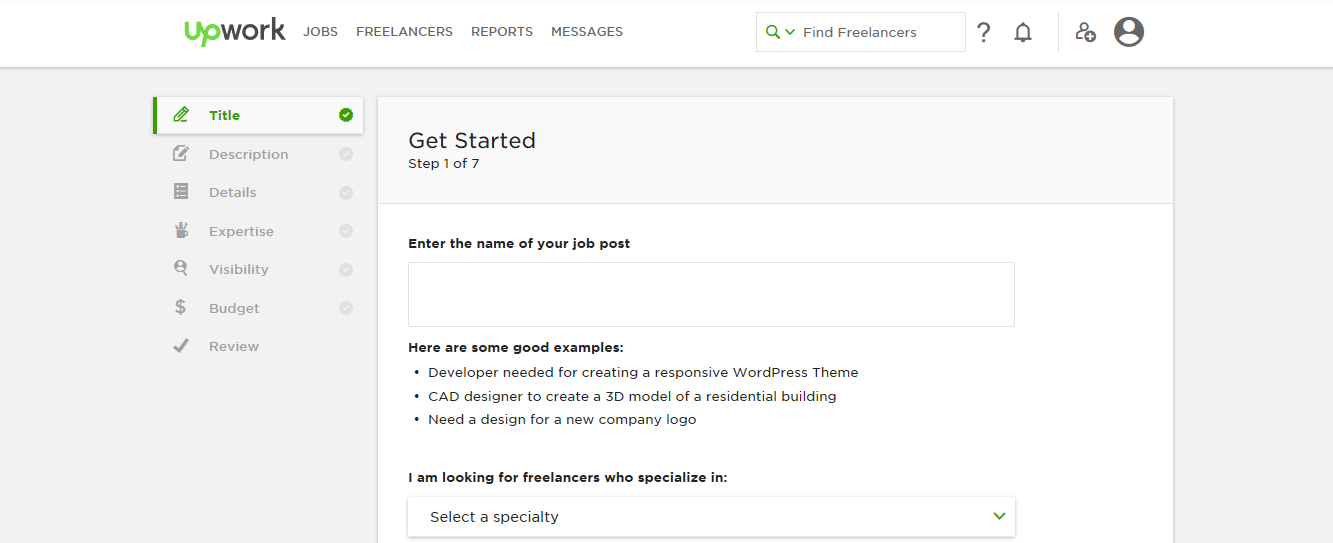Viewport: 1333px width, 543px height.
Task: Expand the search type dropdown arrow
Action: tap(790, 32)
